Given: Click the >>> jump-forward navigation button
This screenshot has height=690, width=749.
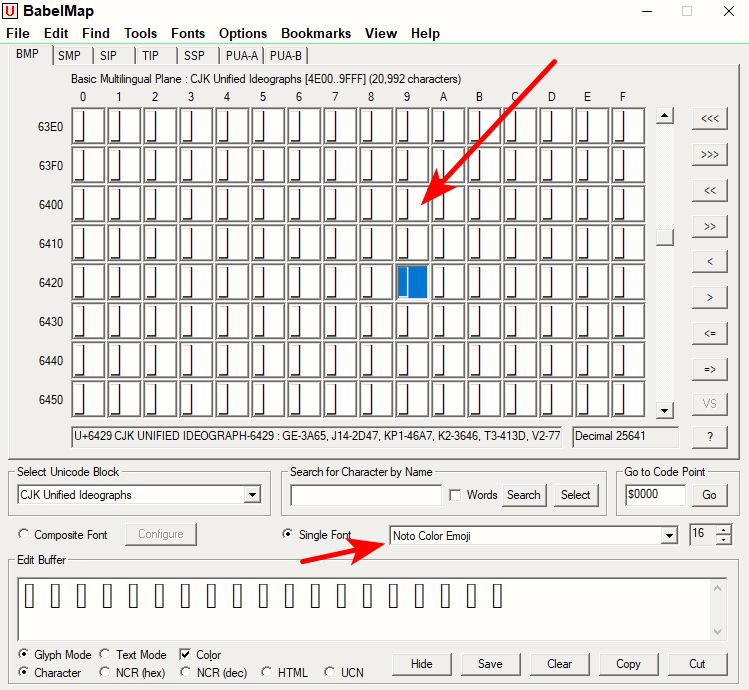Looking at the screenshot, I should [709, 154].
